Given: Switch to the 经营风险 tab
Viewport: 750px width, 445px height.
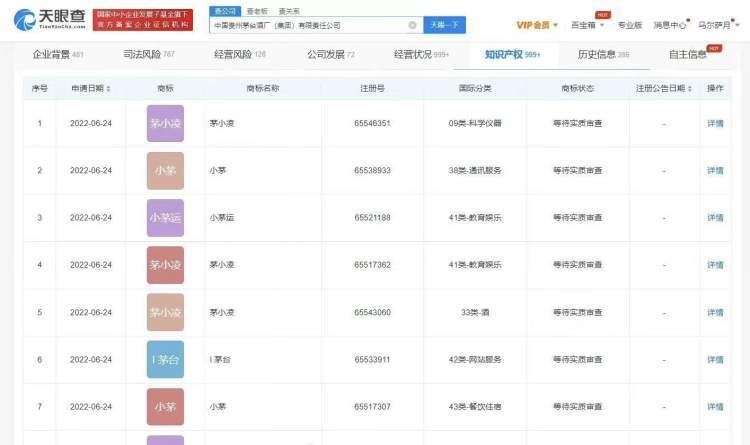Looking at the screenshot, I should 240,55.
